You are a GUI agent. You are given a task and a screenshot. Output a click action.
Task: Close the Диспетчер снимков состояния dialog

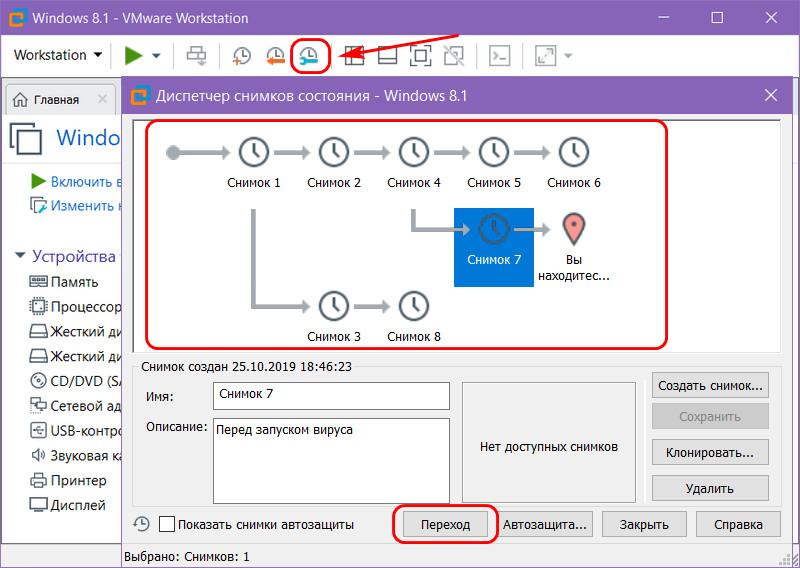click(771, 95)
